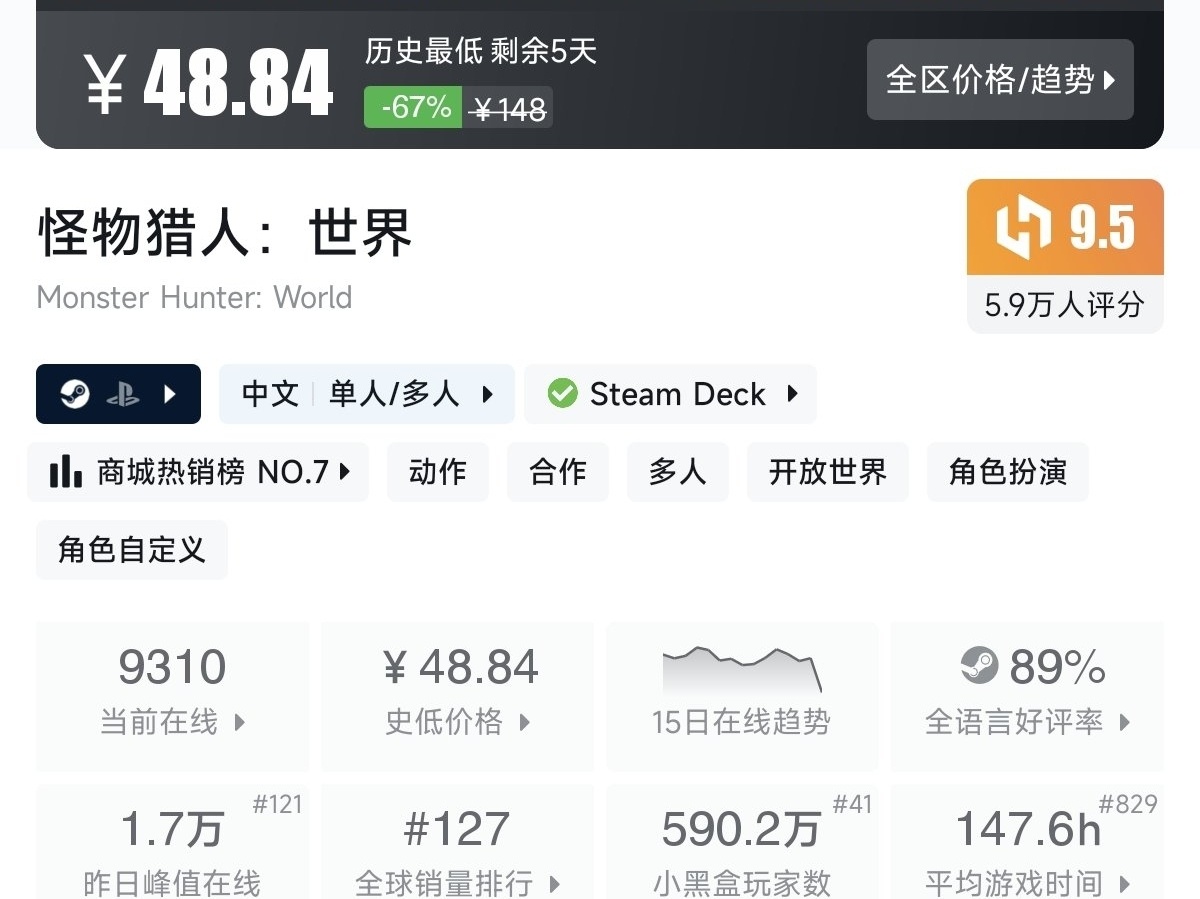This screenshot has width=1200, height=899.
Task: Open 全球销量排行 #127
Action: (458, 841)
